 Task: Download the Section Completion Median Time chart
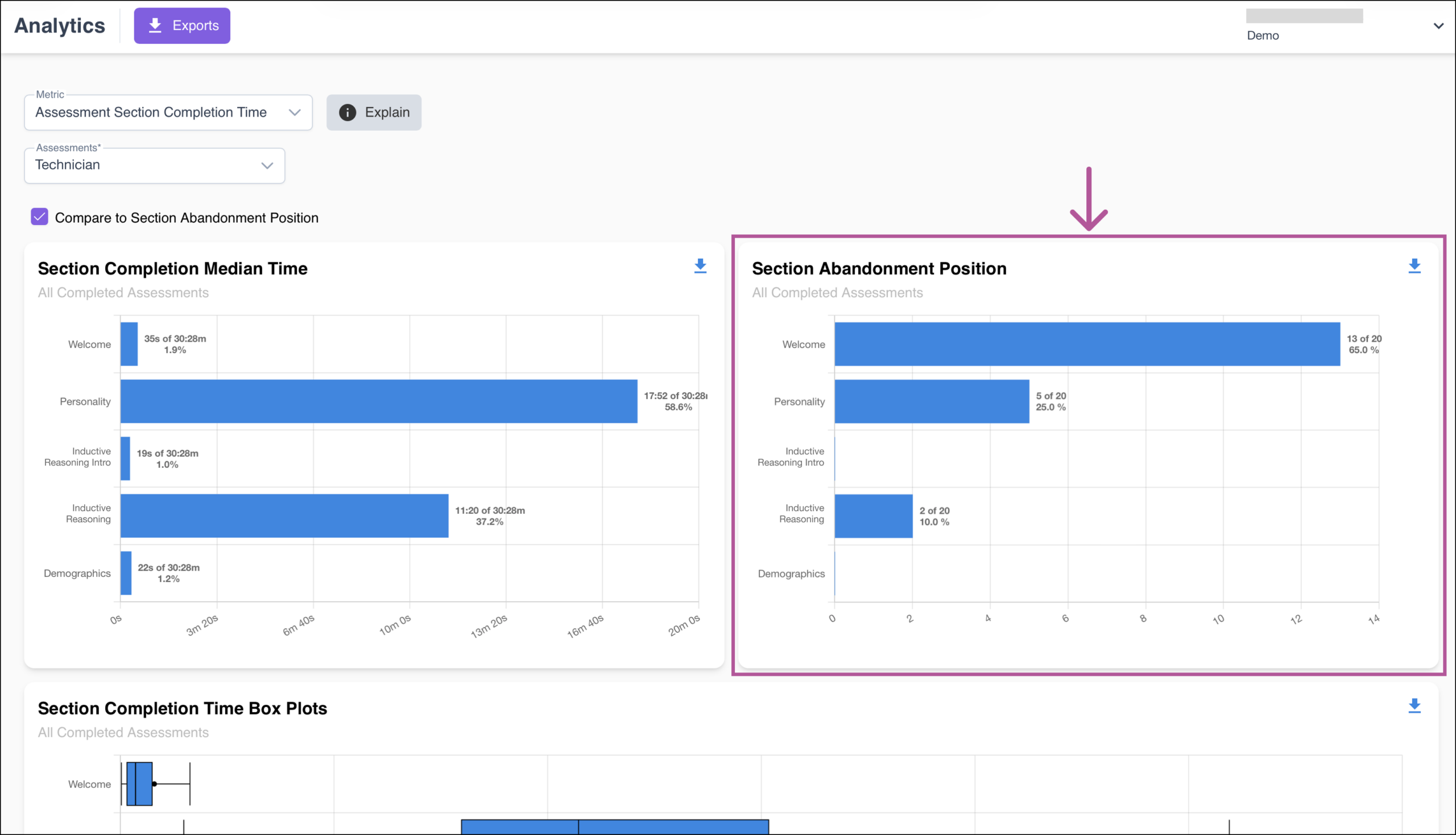click(x=700, y=266)
